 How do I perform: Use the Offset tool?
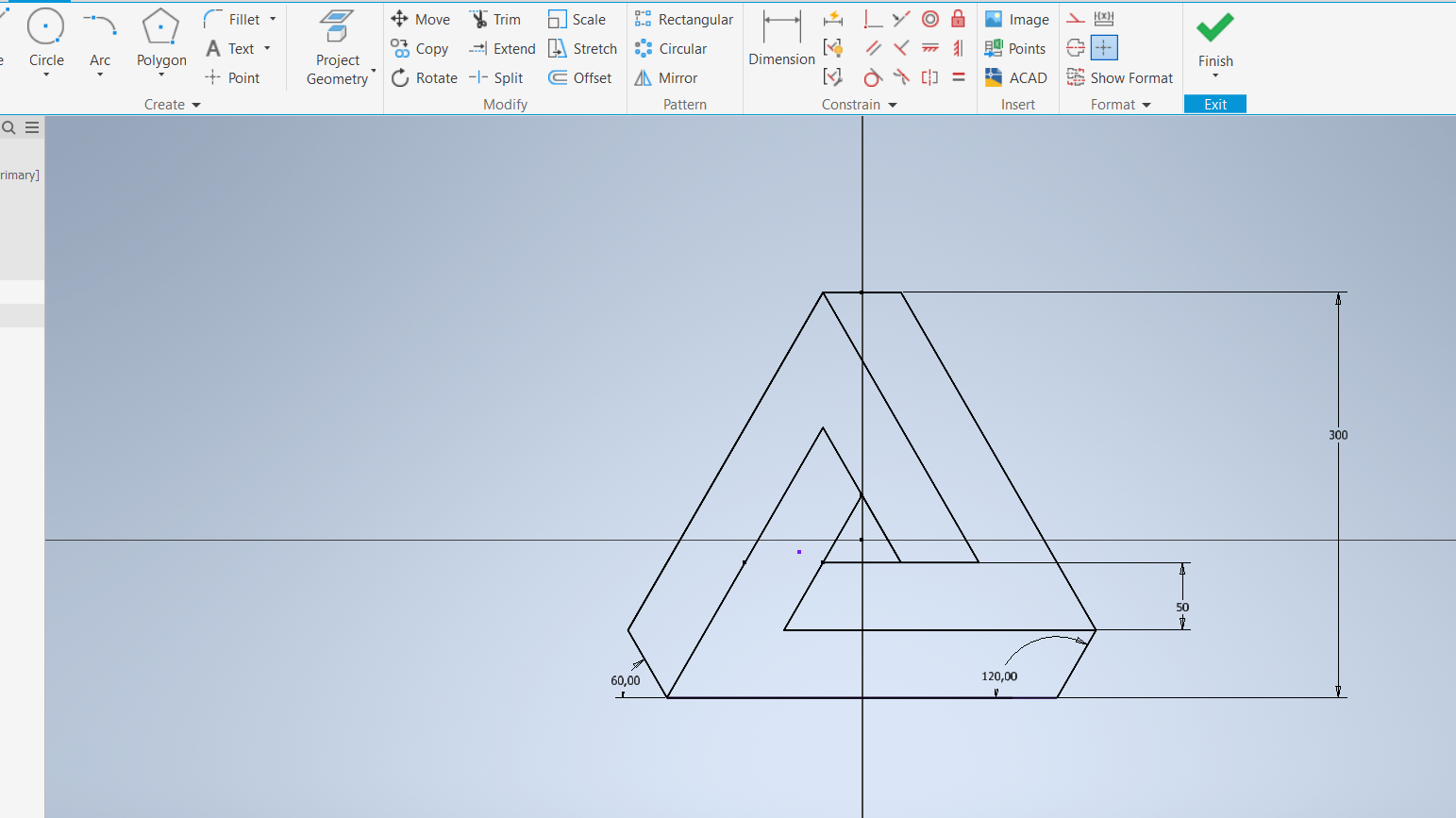click(x=580, y=77)
